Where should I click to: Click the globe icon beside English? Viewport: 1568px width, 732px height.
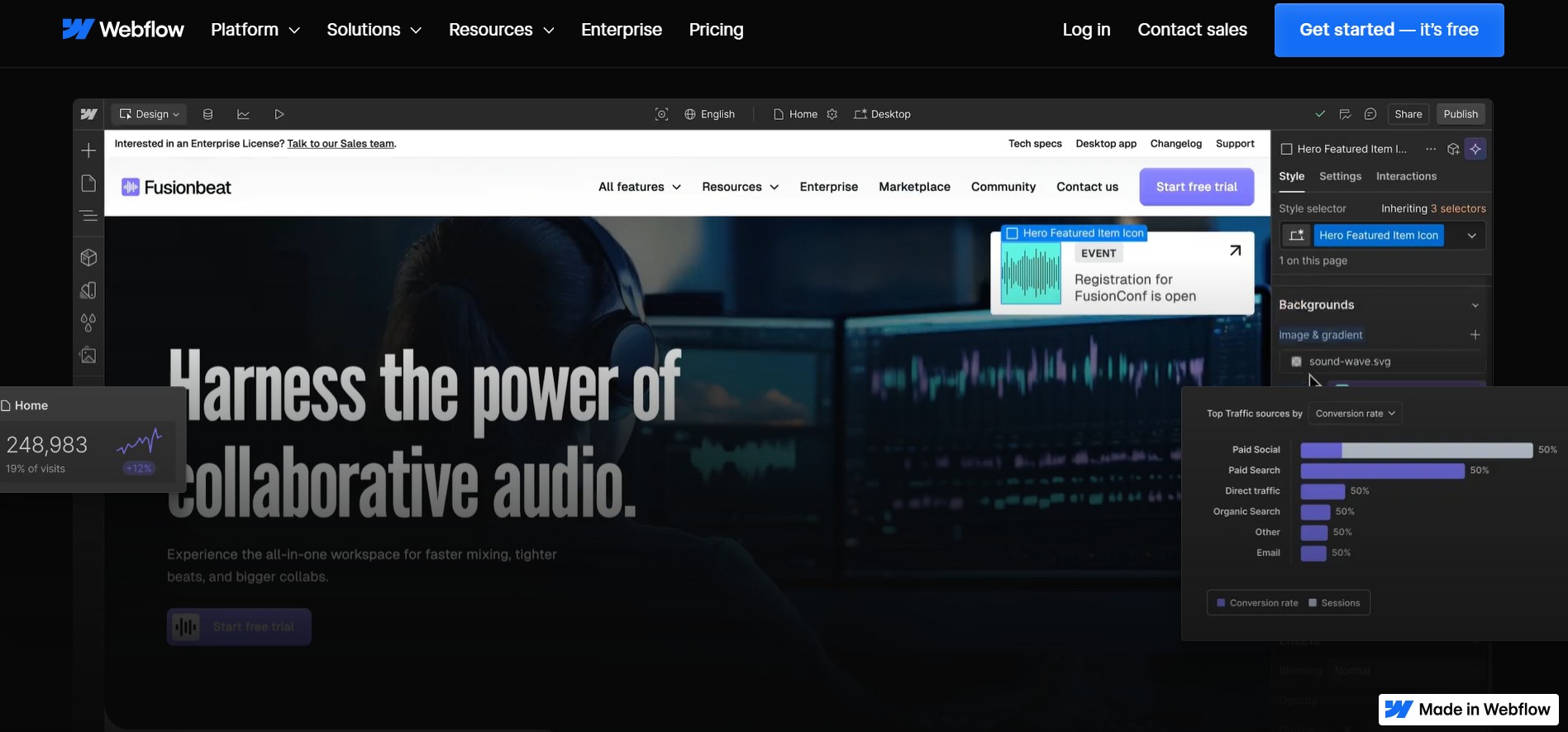[x=690, y=114]
